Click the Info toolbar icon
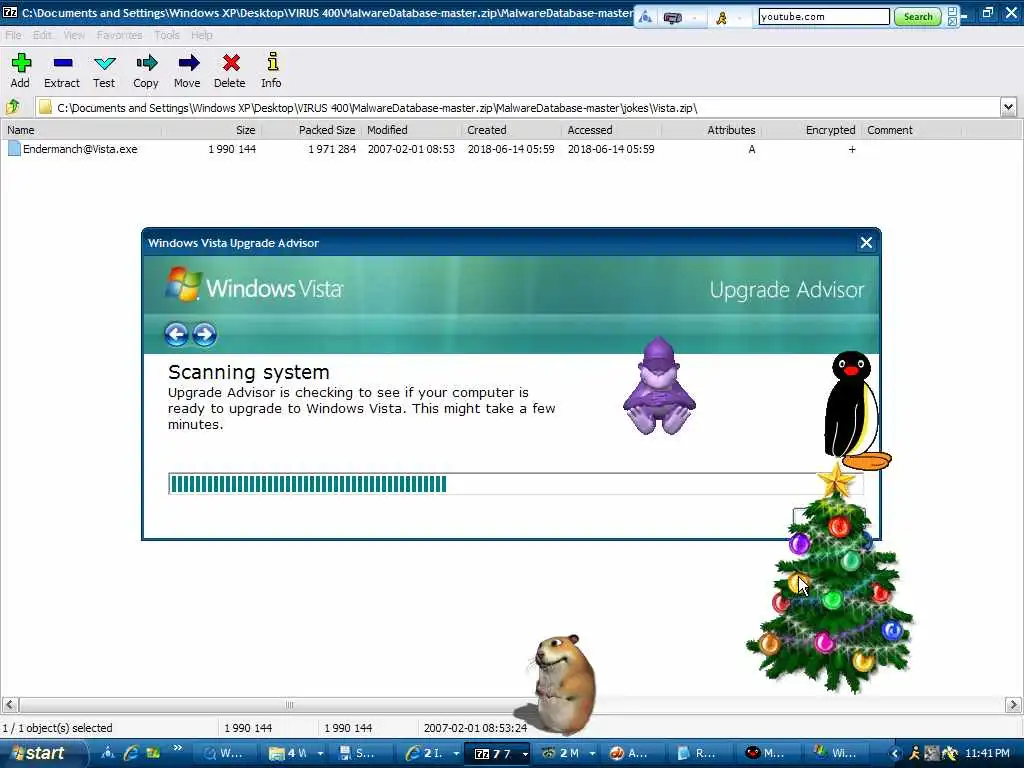1024x768 pixels. tap(272, 61)
